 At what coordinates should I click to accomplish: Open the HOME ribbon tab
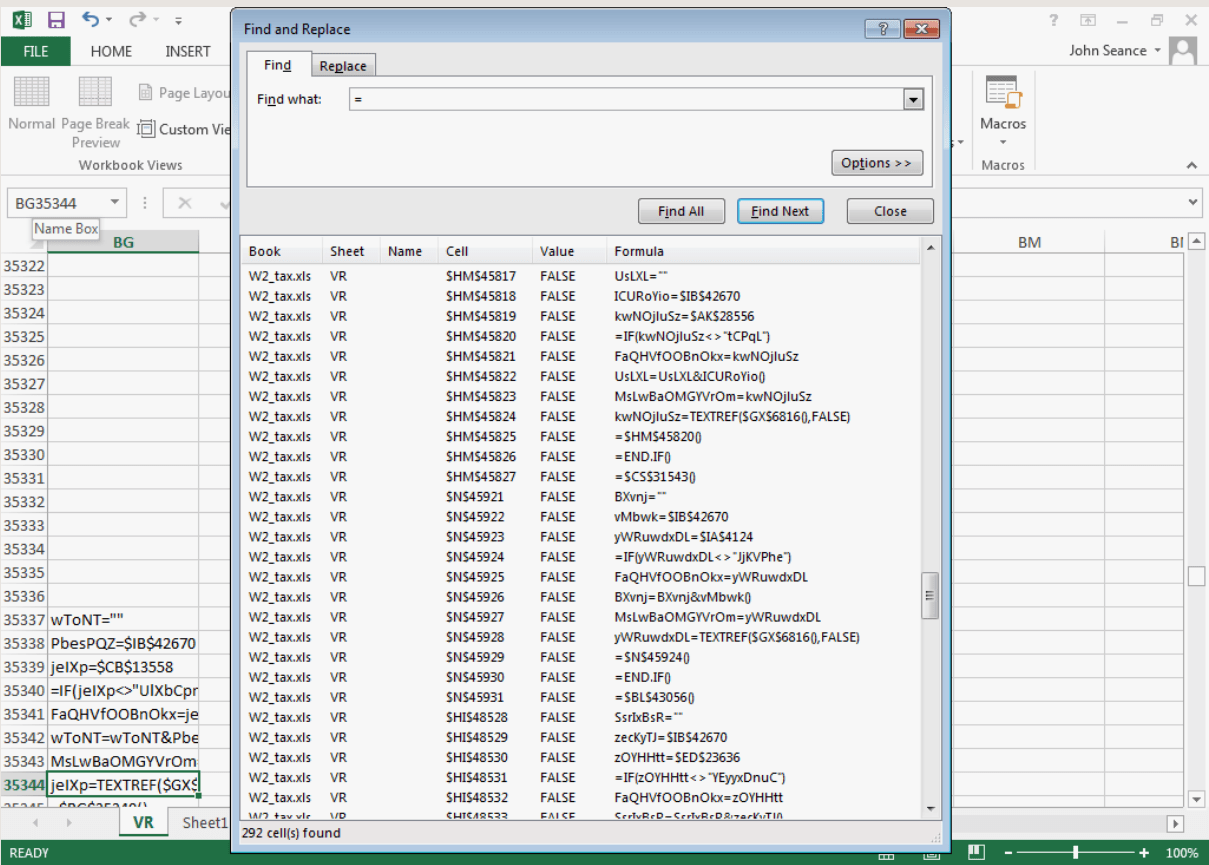click(111, 51)
